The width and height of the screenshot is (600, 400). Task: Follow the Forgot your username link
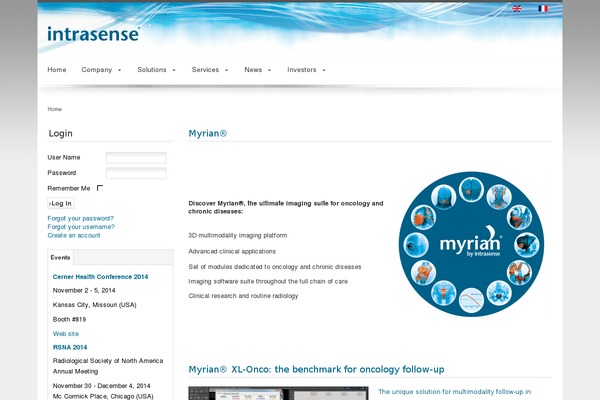tap(81, 227)
